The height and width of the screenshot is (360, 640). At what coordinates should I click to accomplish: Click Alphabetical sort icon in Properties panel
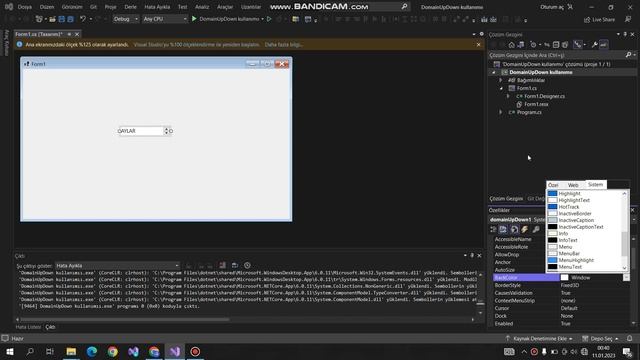click(503, 229)
